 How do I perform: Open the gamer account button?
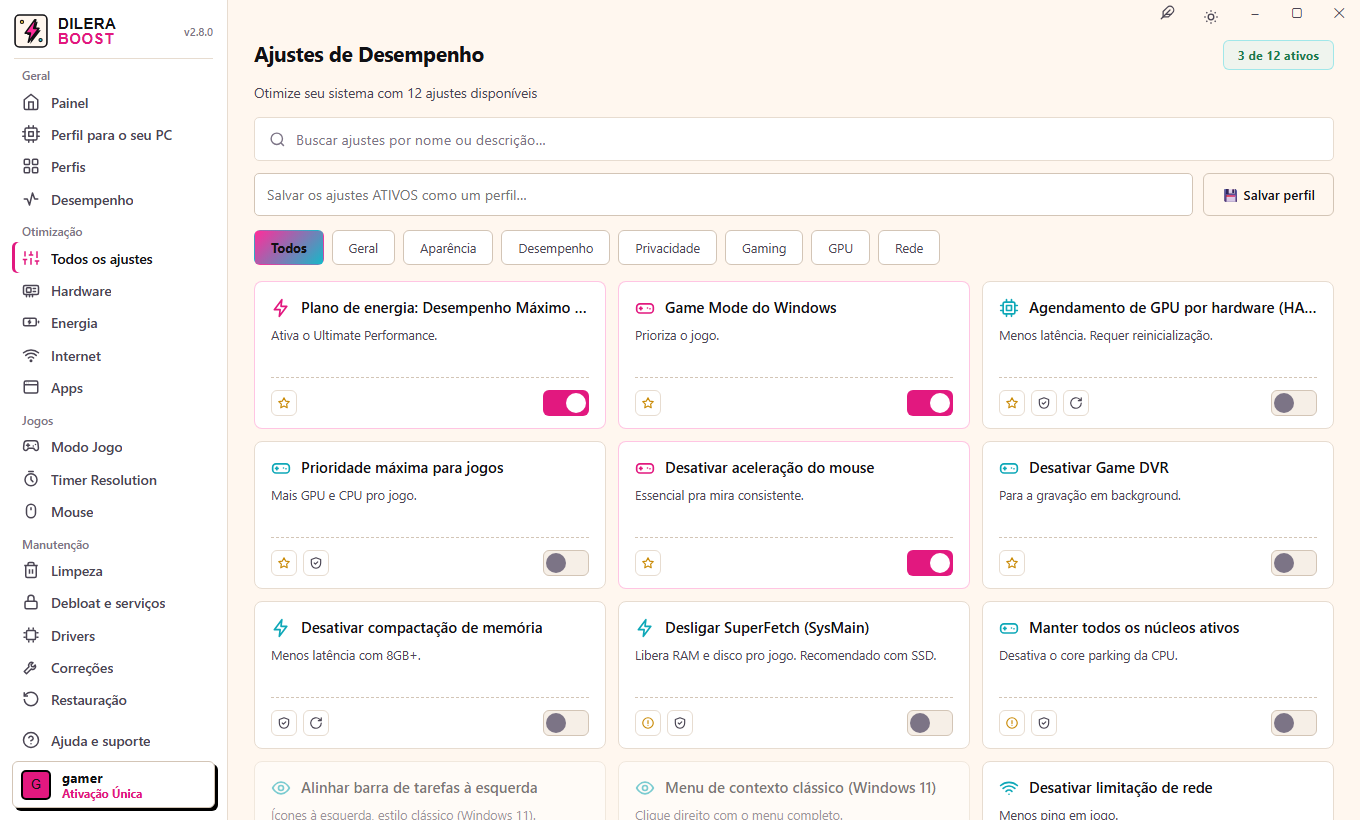[x=114, y=785]
